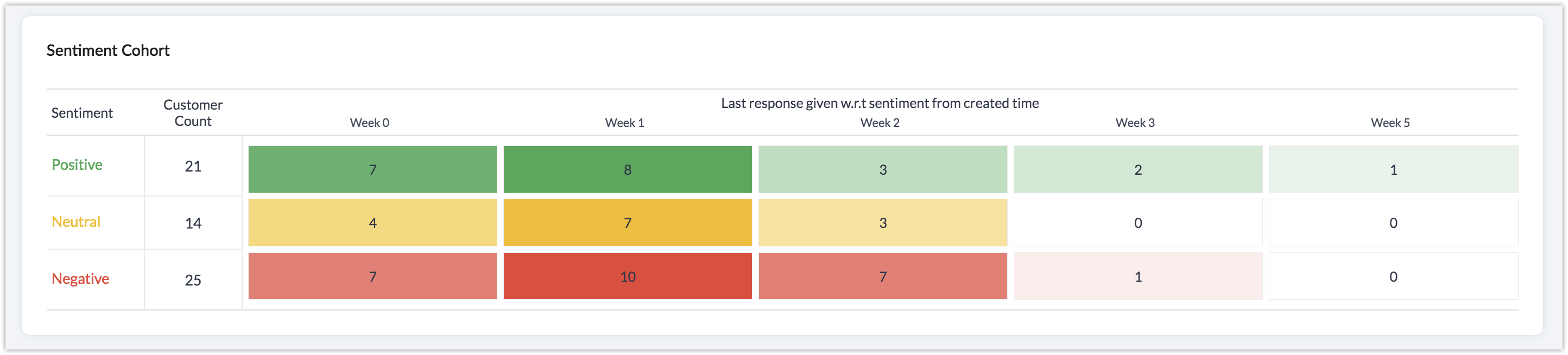This screenshot has height=355, width=1568.
Task: Select the Neutral Week 1 cell showing 7
Action: click(x=627, y=223)
